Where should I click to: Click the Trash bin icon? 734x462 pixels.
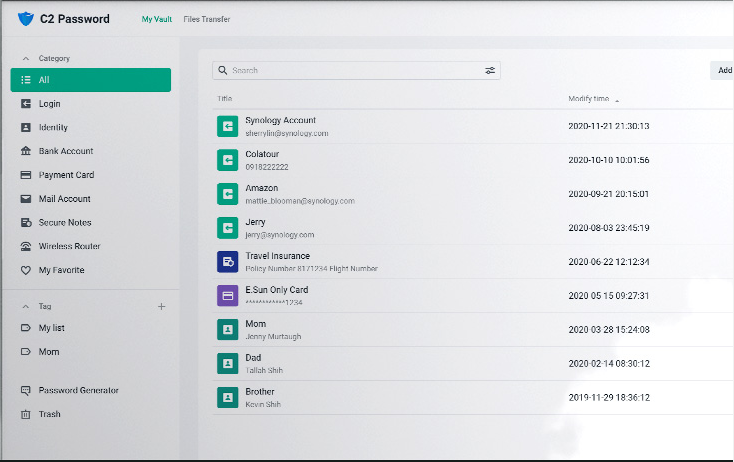point(26,414)
